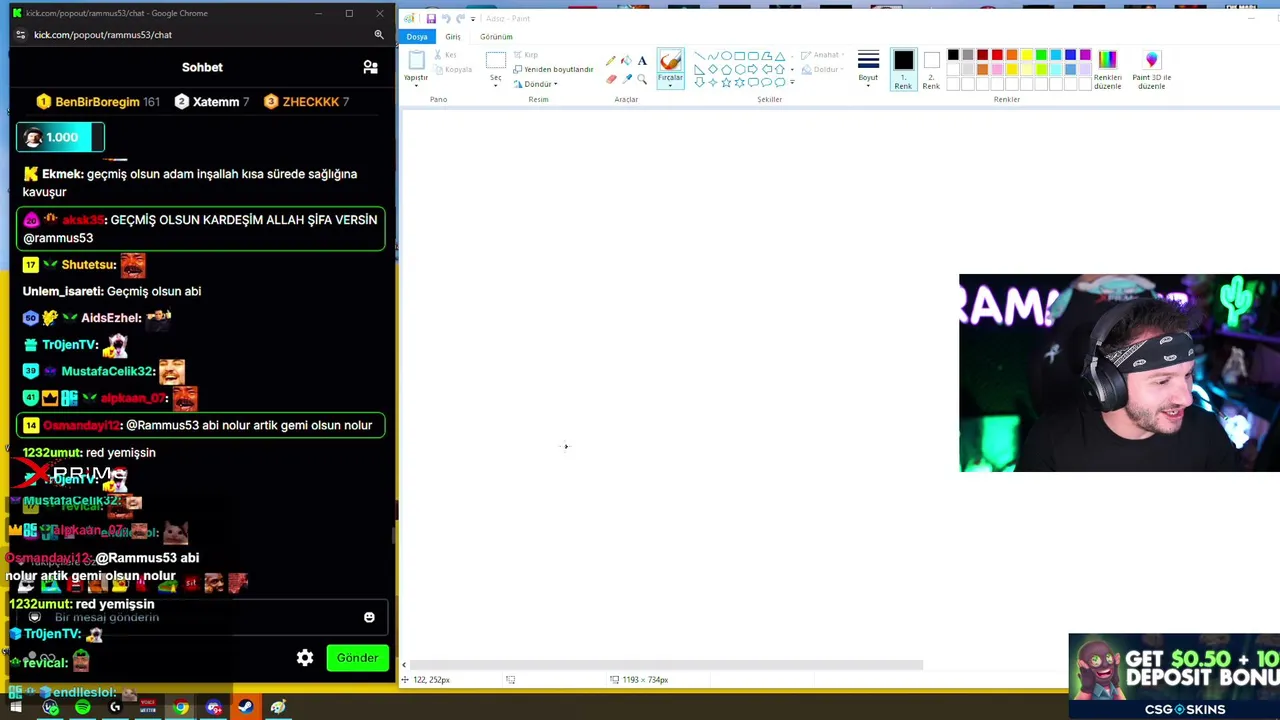Click the 1.000 points badge in chat
The height and width of the screenshot is (720, 1280).
click(x=60, y=137)
